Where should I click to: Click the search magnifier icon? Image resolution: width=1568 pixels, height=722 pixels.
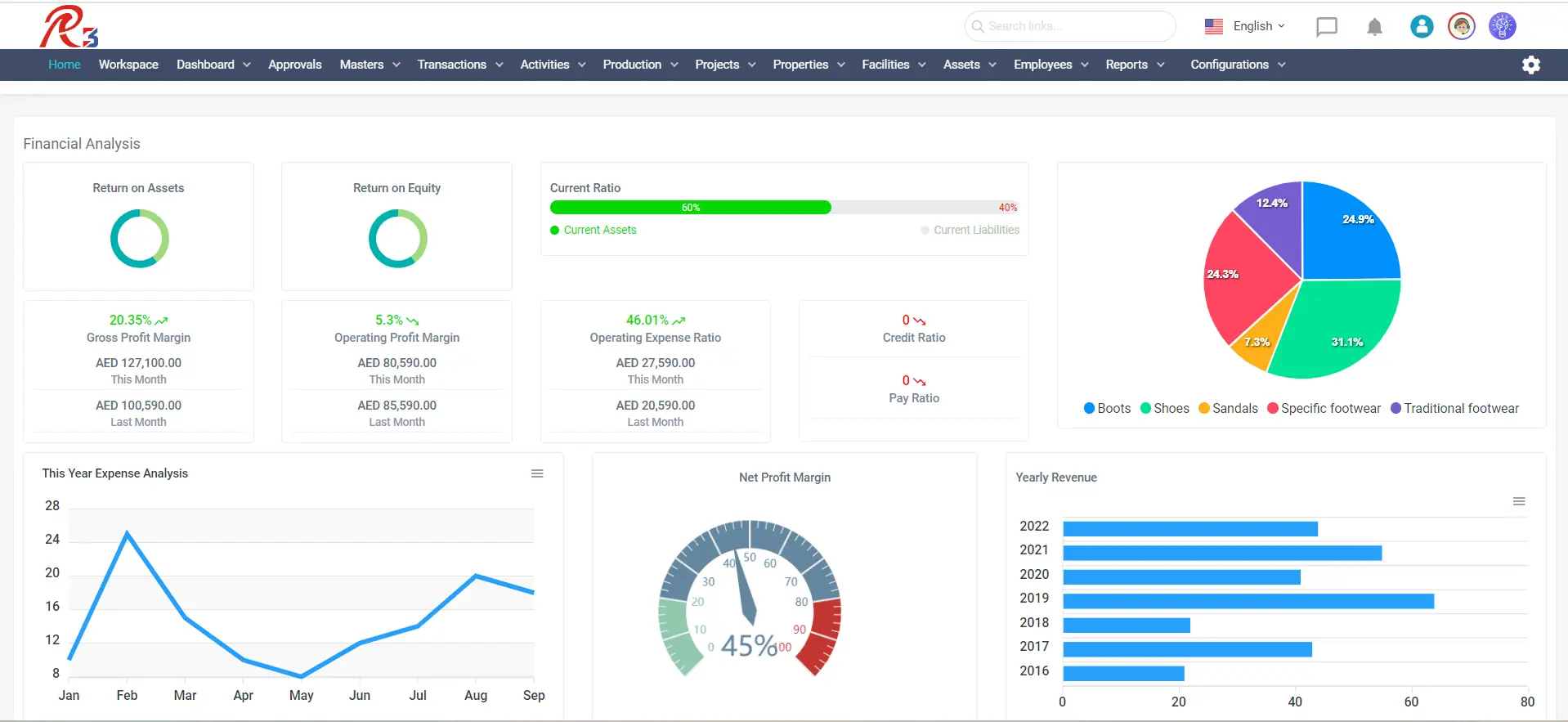point(977,26)
